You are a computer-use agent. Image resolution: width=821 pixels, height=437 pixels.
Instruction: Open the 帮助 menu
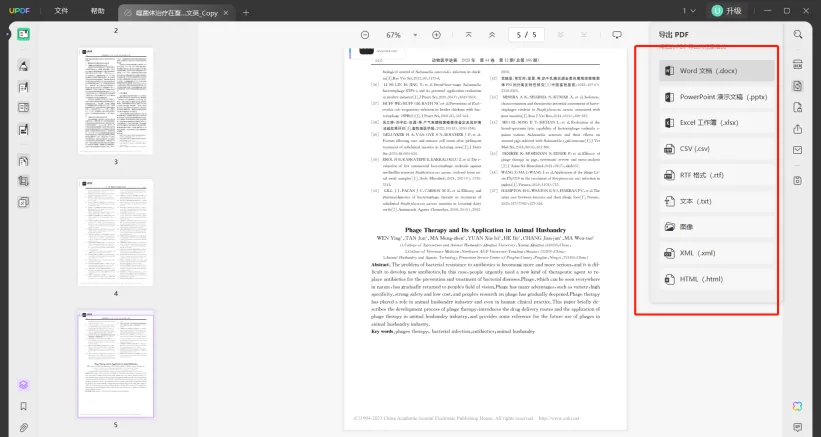point(97,11)
